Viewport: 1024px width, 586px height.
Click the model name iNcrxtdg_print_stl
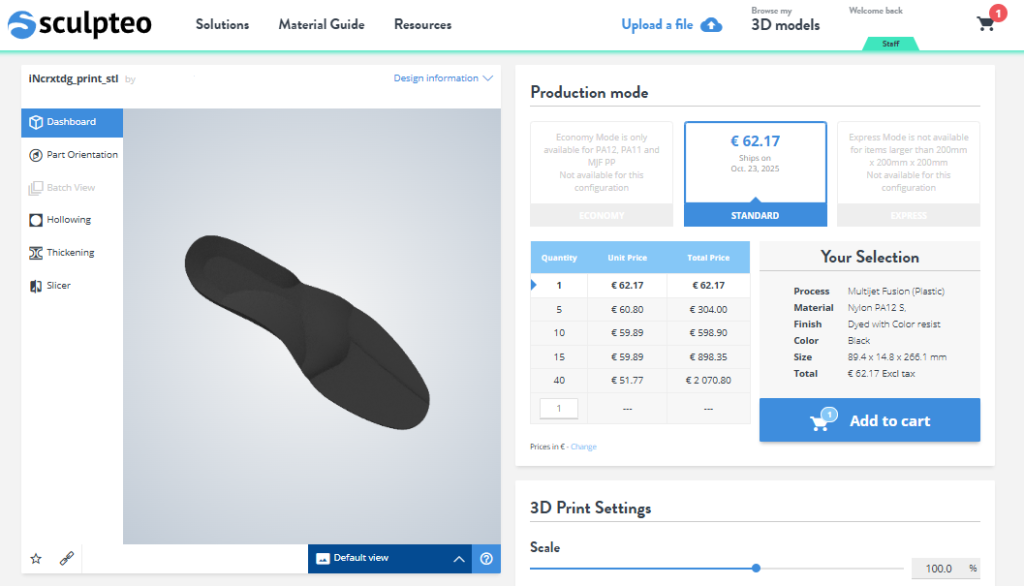[x=73, y=78]
